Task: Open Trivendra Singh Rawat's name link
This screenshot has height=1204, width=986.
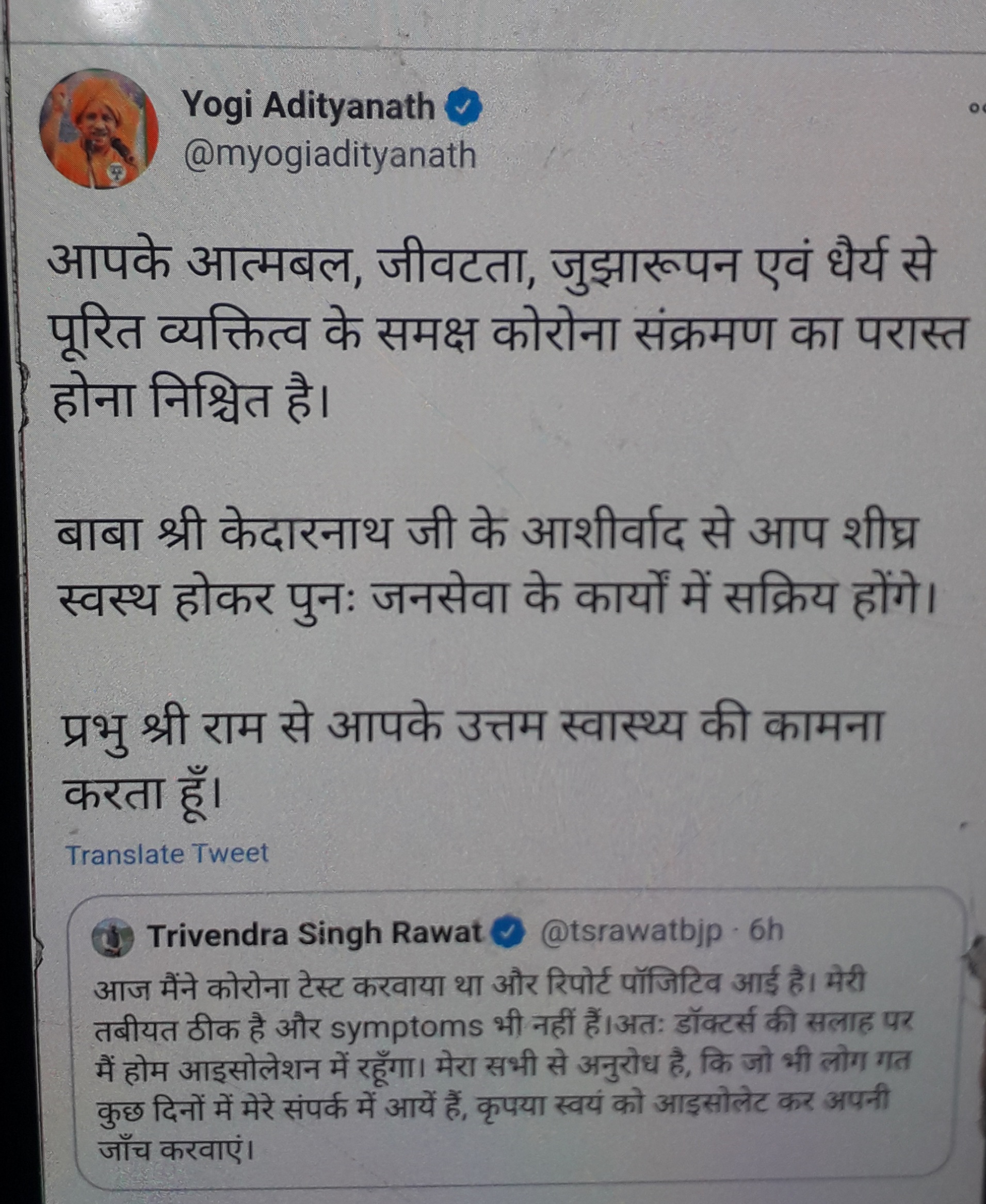Action: point(315,935)
